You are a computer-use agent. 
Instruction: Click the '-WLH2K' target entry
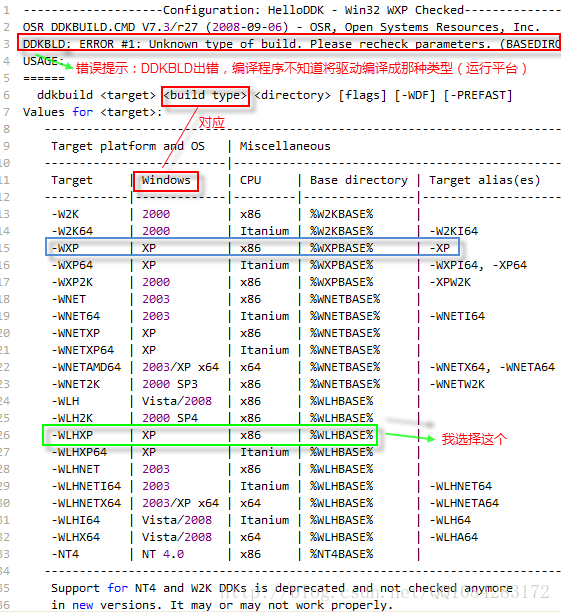(x=72, y=418)
